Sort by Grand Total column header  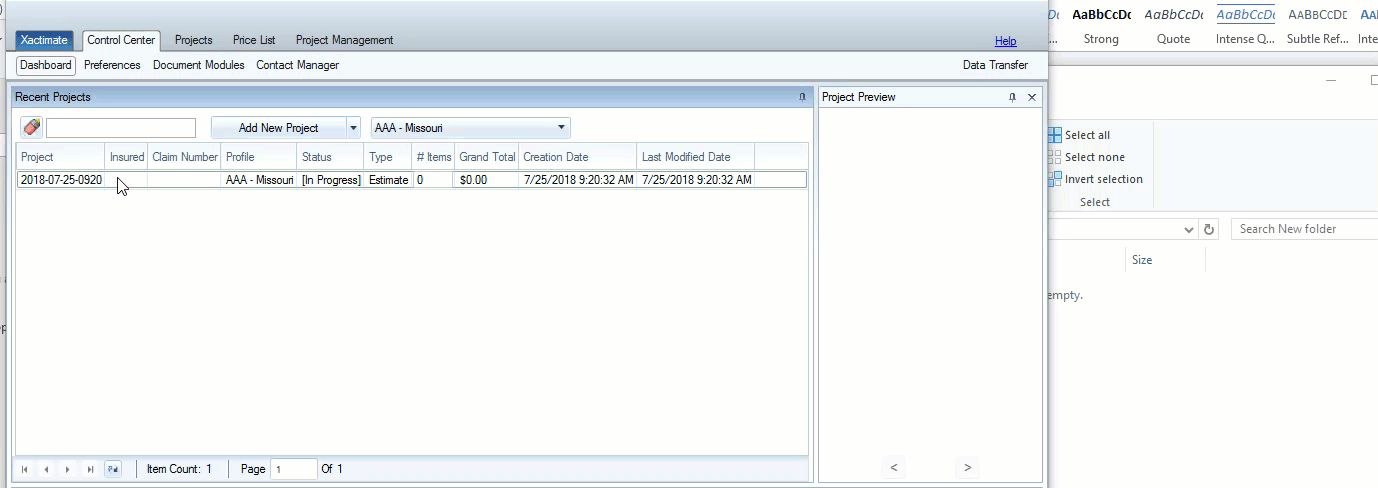[x=487, y=157]
